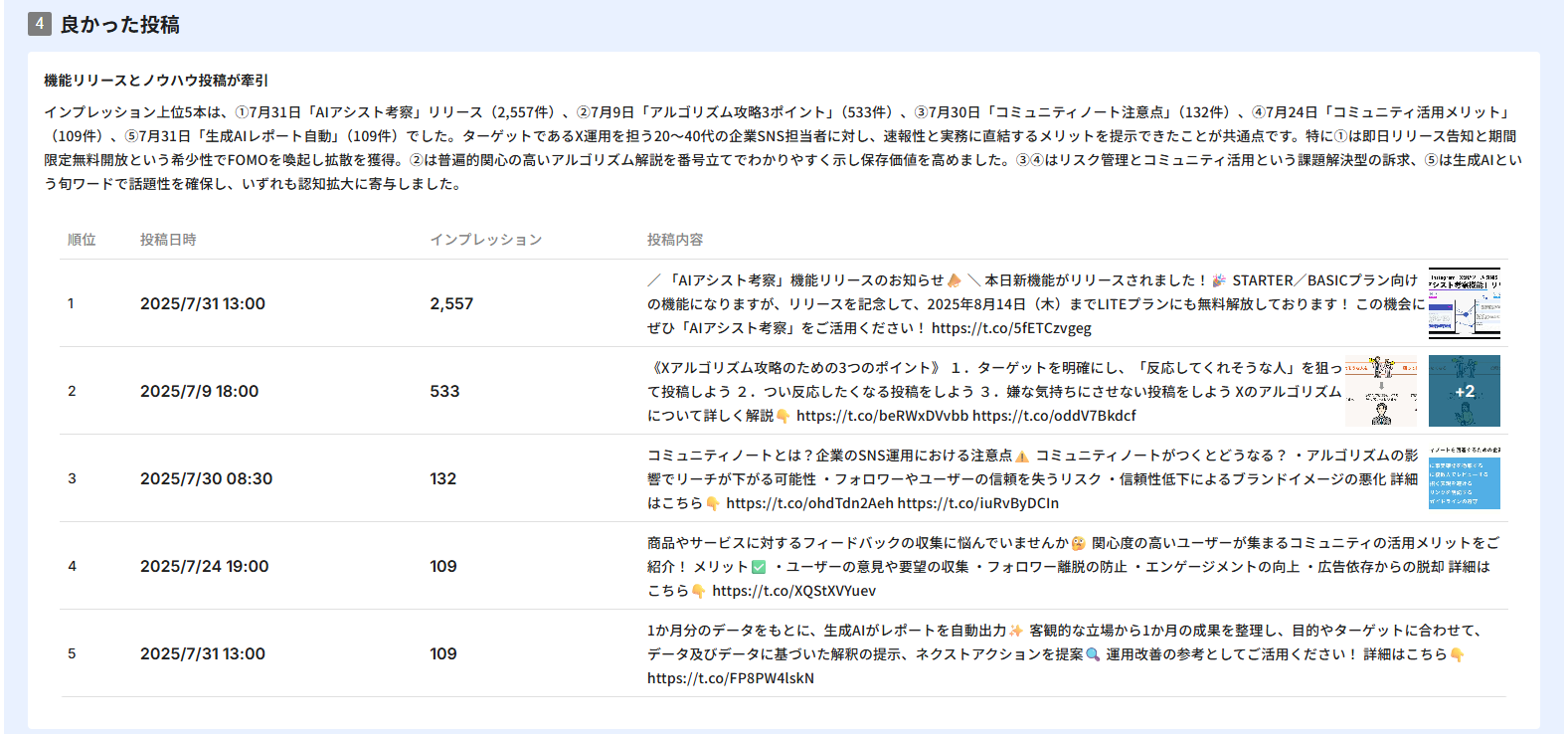
Task: Open the https://t.co/beRWxDVvbb link
Action: (882, 416)
